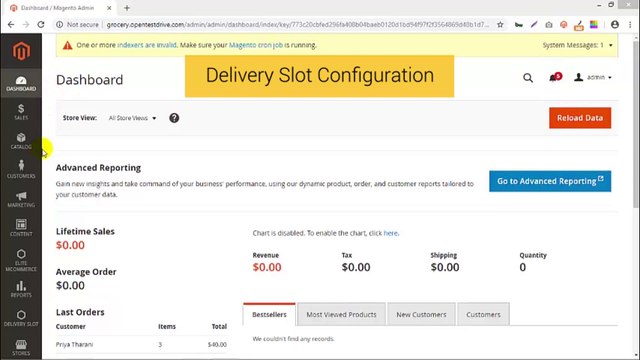The image size is (640, 360).
Task: Expand the All Store Views dropdown
Action: click(x=132, y=118)
